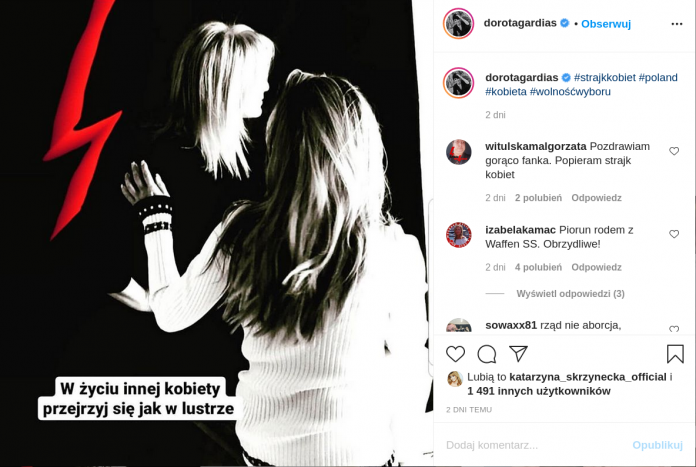Share post via paper plane icon
The width and height of the screenshot is (696, 467).
click(518, 353)
